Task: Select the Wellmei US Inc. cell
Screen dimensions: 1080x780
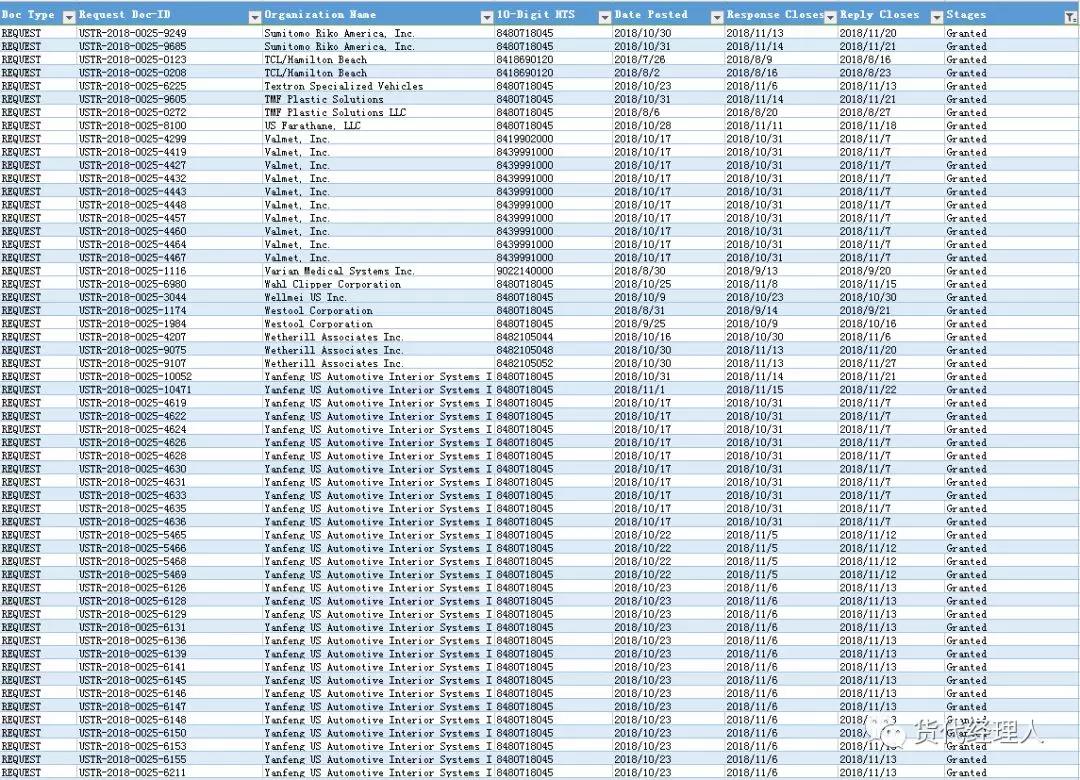Action: click(x=378, y=297)
